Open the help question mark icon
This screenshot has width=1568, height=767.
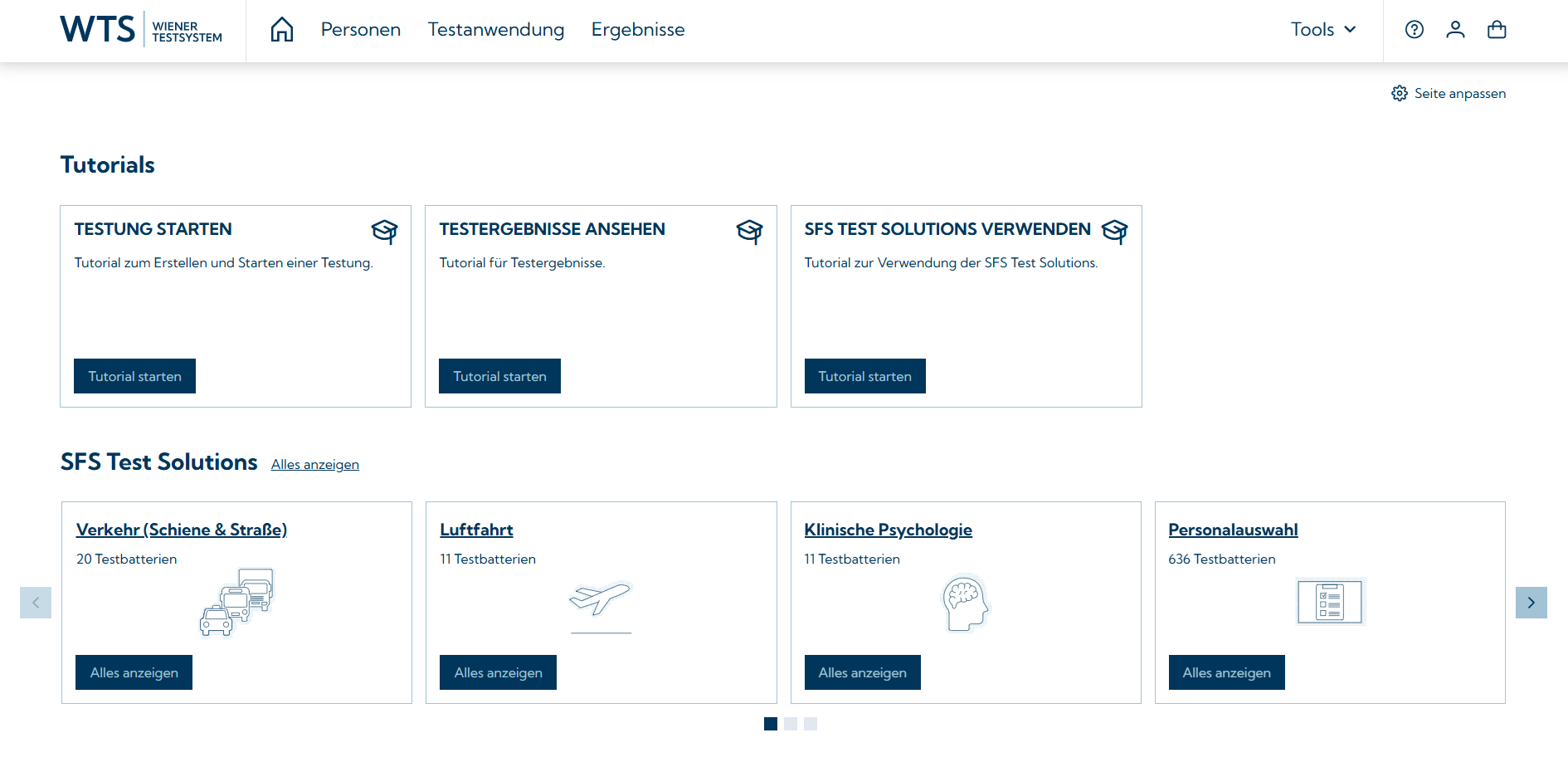click(1415, 30)
